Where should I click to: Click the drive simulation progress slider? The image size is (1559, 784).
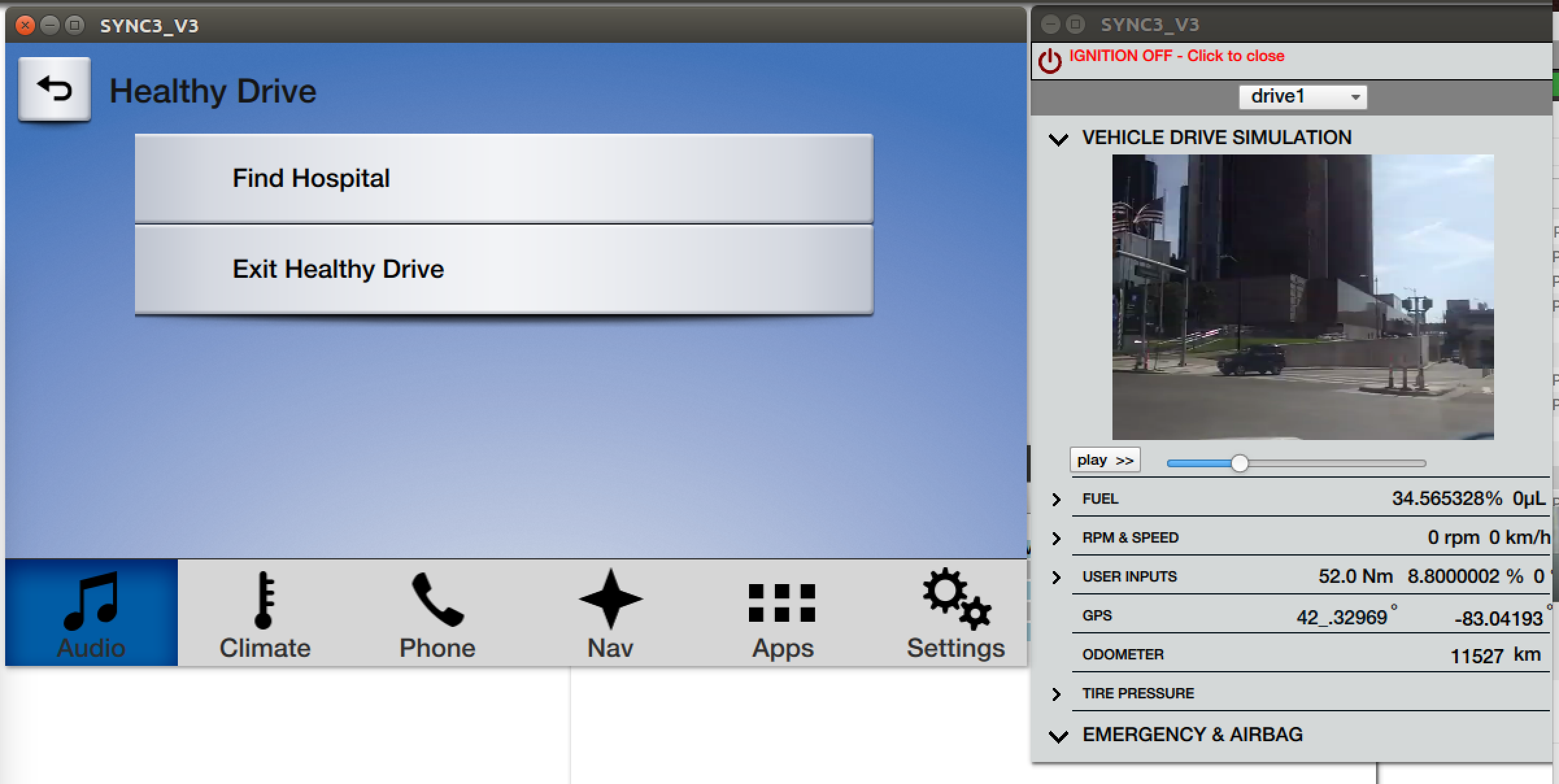(x=1295, y=463)
